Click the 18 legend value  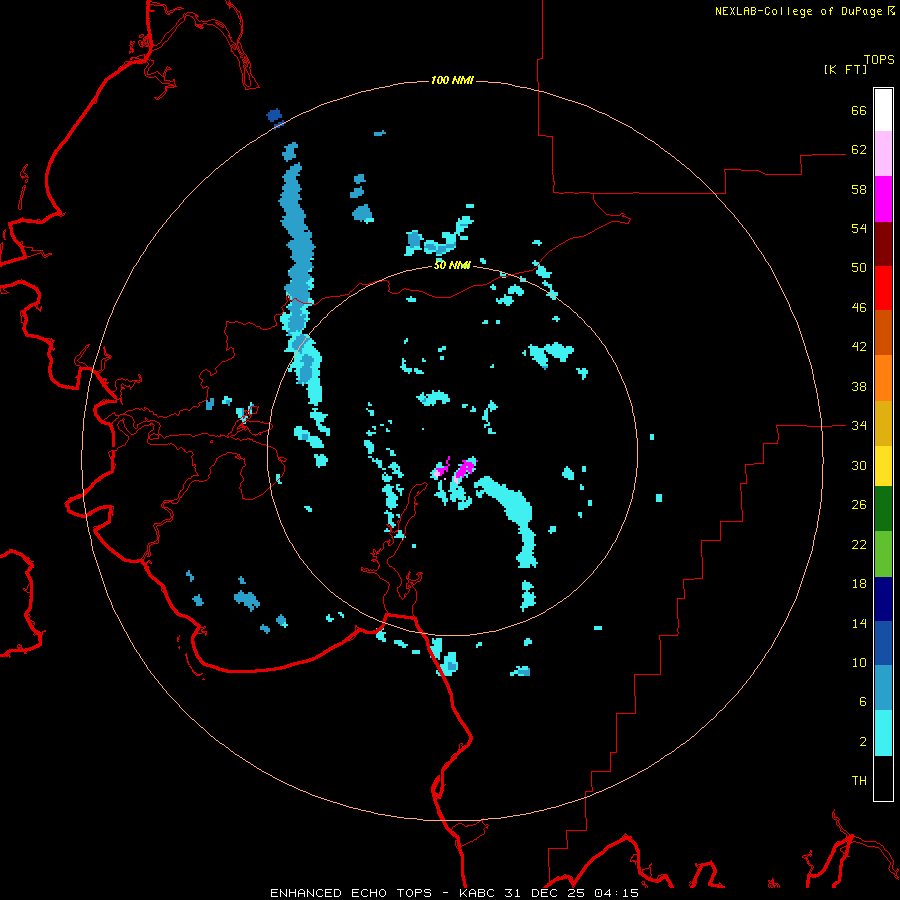[859, 584]
